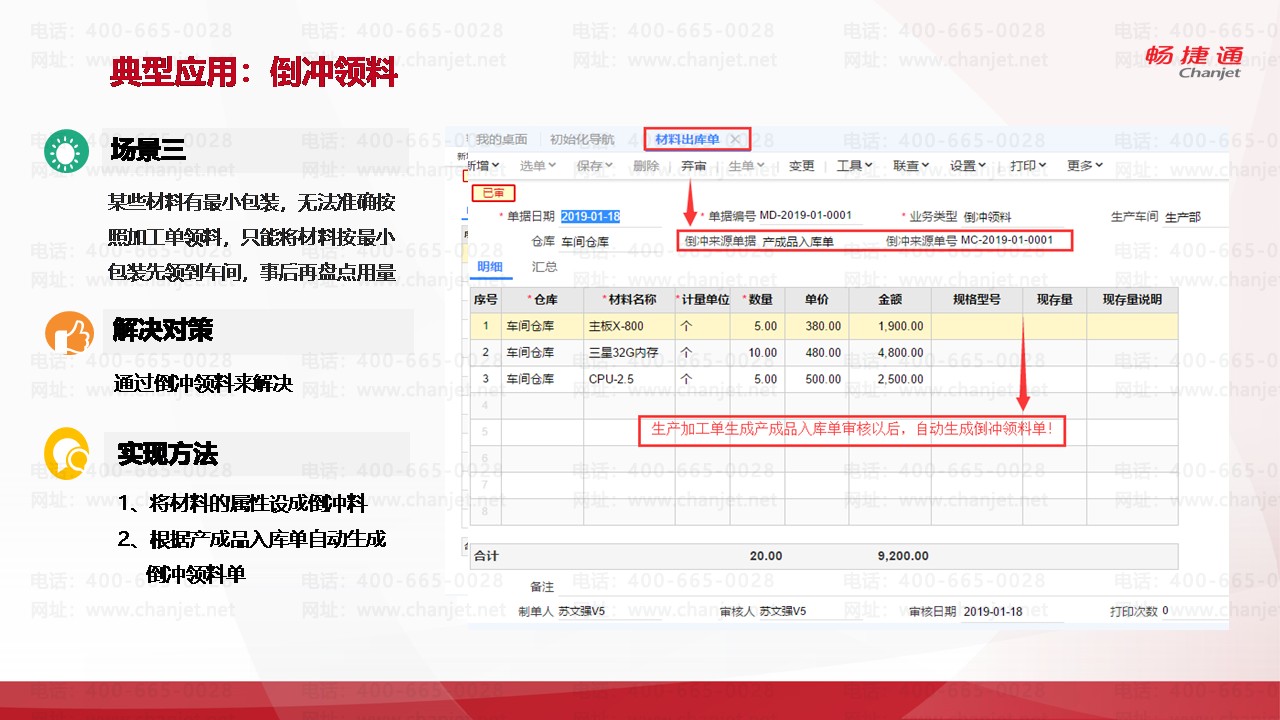This screenshot has width=1280, height=720.
Task: Click the 单据日期 field showing 2019-01-18
Action: [x=610, y=216]
